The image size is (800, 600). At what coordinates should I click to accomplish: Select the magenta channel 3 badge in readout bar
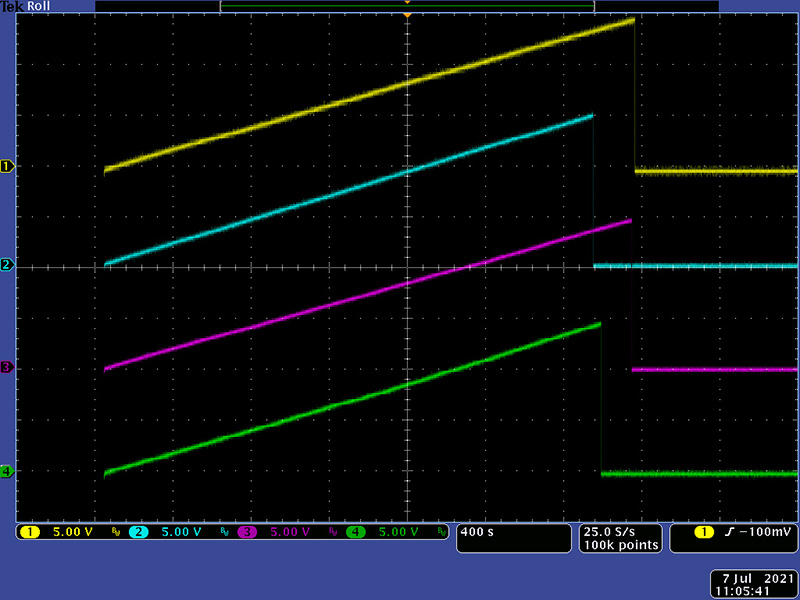tap(246, 532)
